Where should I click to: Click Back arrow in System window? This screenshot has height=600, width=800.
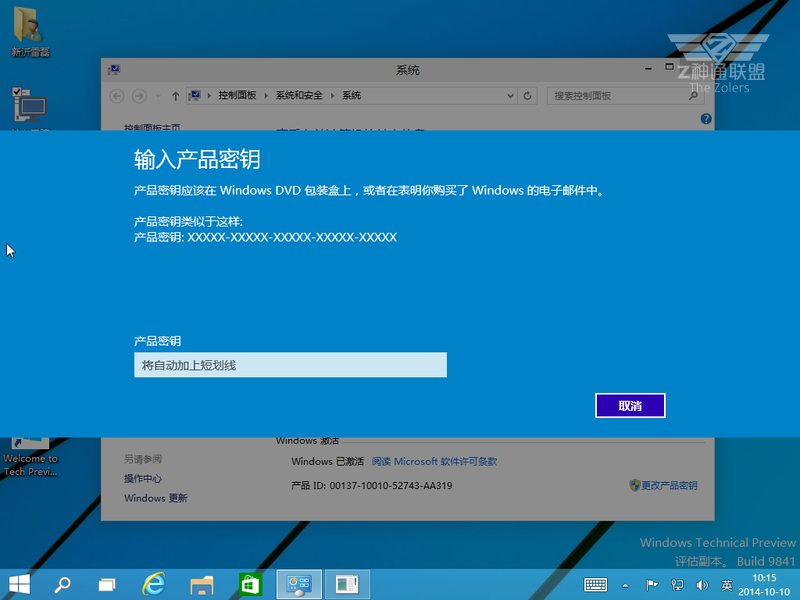[117, 96]
